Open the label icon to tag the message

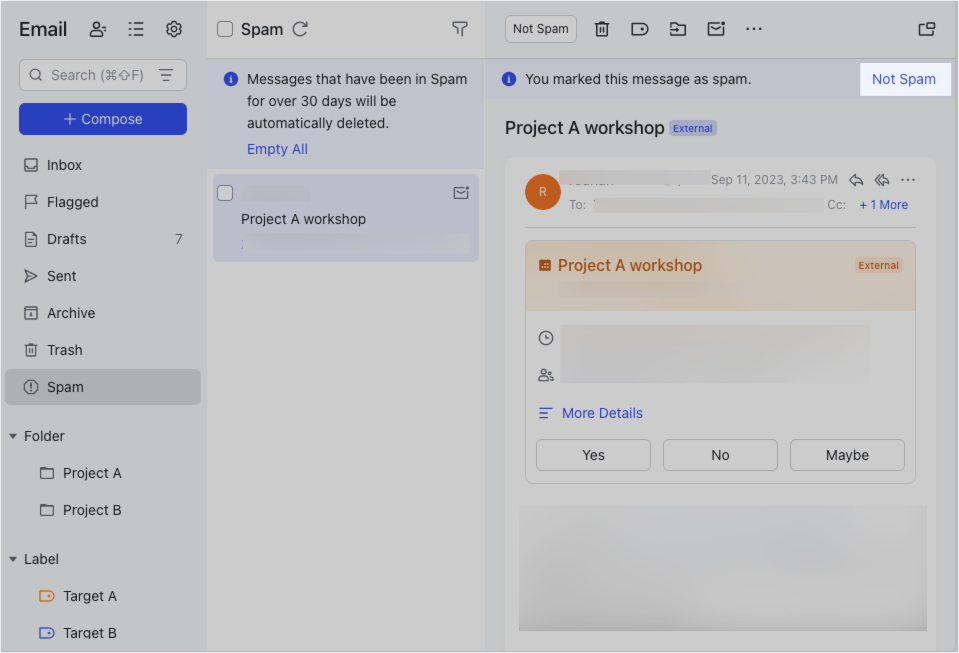click(640, 29)
